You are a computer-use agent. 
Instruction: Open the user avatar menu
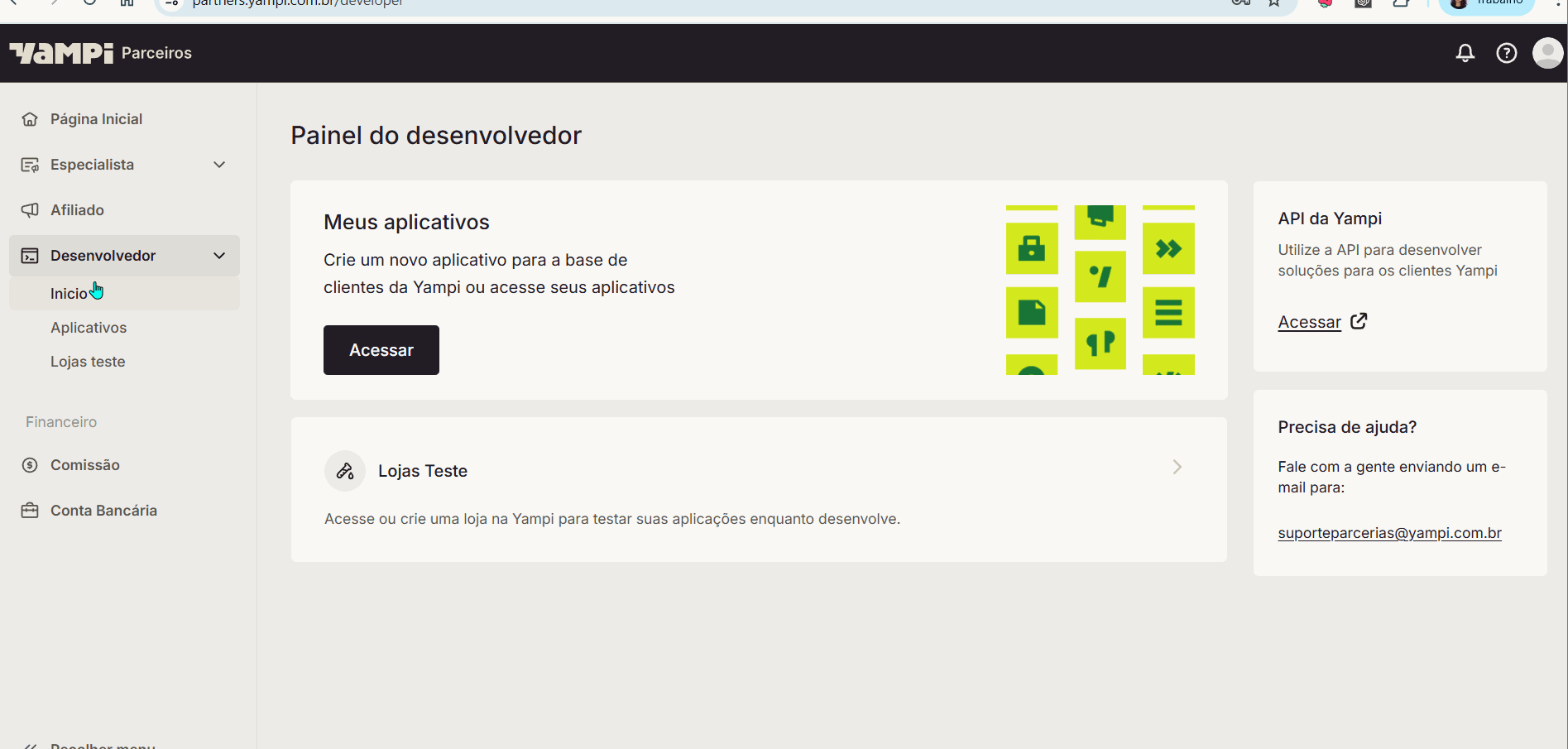pos(1547,53)
